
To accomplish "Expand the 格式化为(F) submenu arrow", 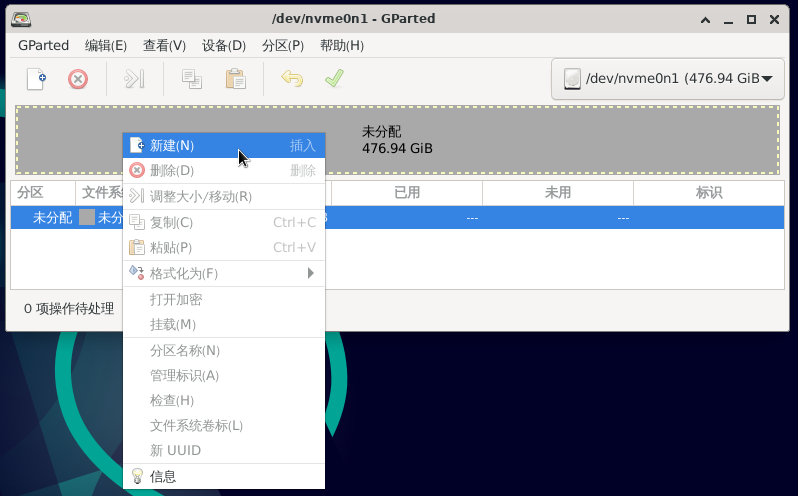I will tap(310, 273).
